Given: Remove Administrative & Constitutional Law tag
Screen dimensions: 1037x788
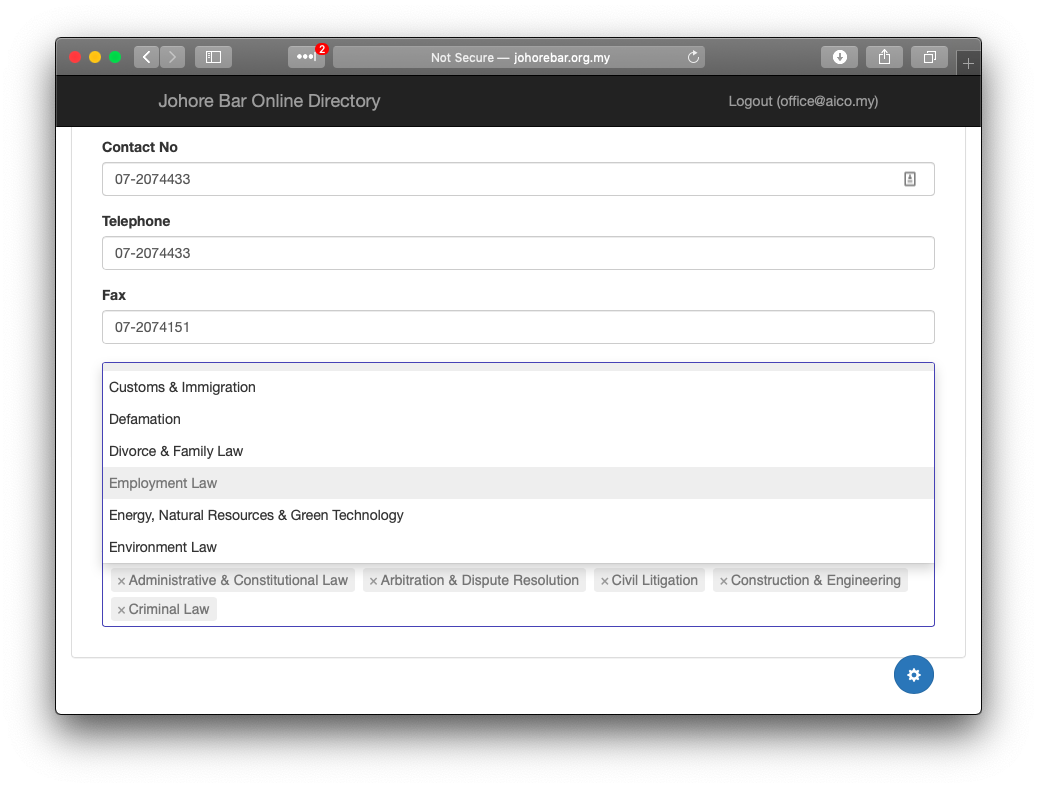Looking at the screenshot, I should pyautogui.click(x=121, y=581).
